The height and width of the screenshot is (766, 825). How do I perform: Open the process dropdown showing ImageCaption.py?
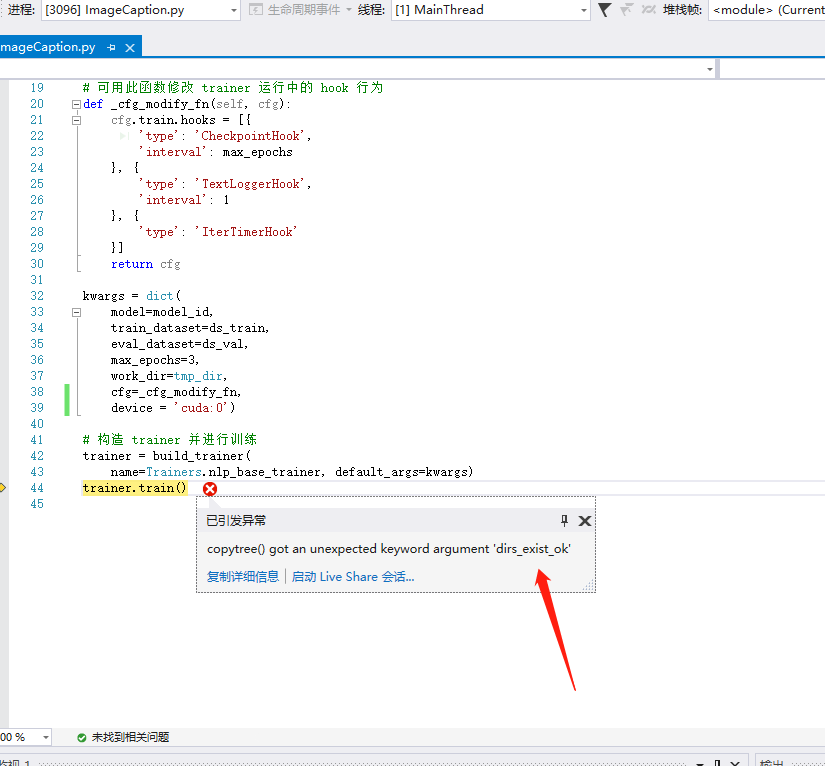point(140,10)
